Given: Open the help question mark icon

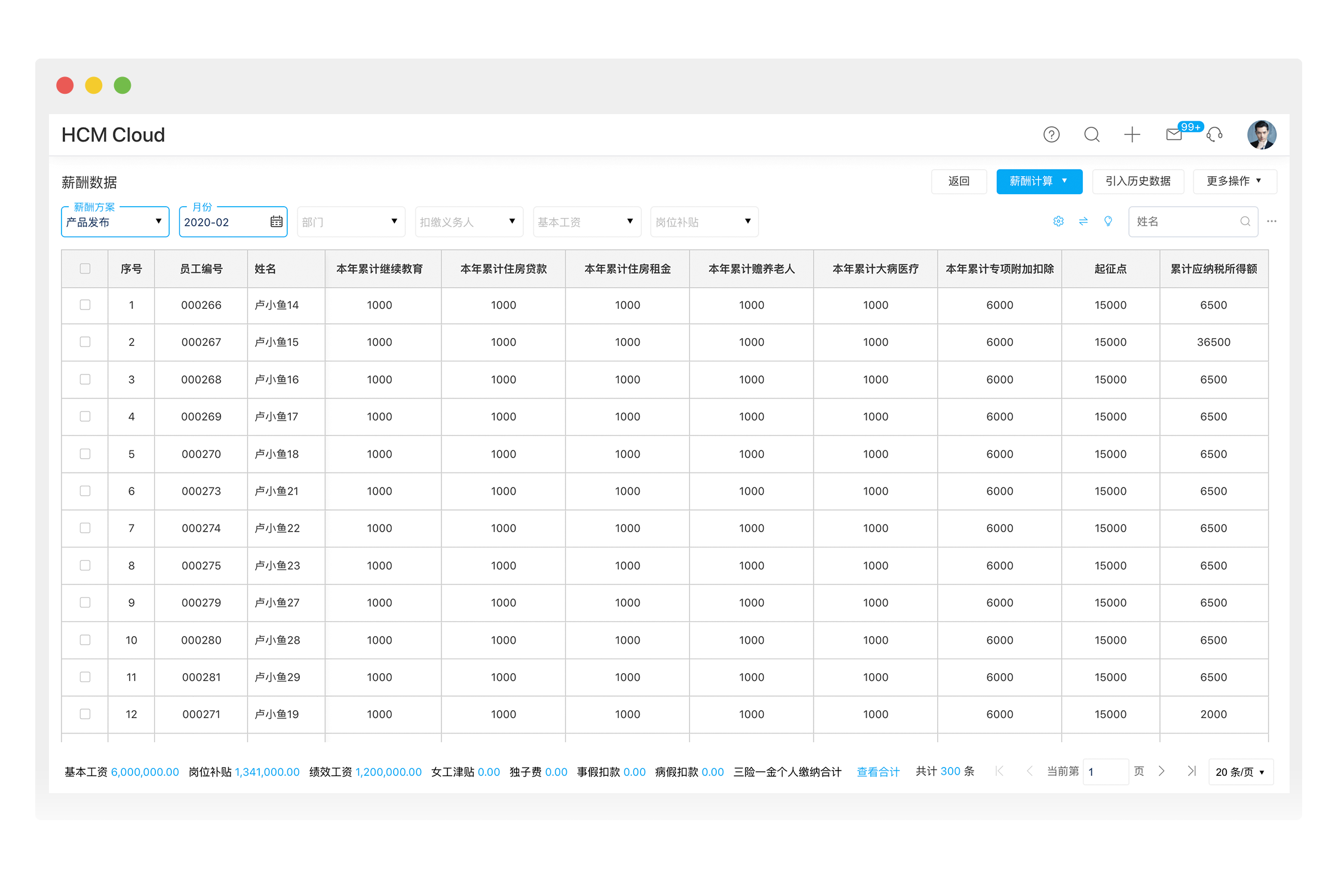Looking at the screenshot, I should (x=1051, y=134).
